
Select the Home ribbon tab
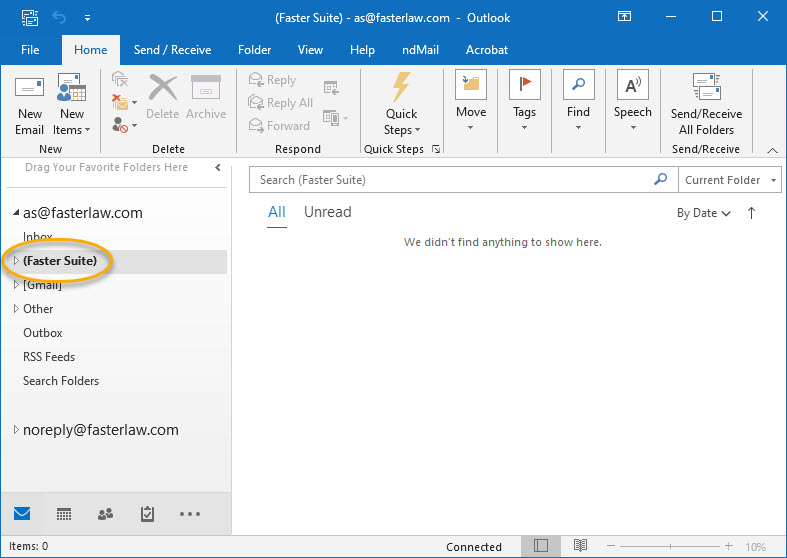(x=90, y=50)
